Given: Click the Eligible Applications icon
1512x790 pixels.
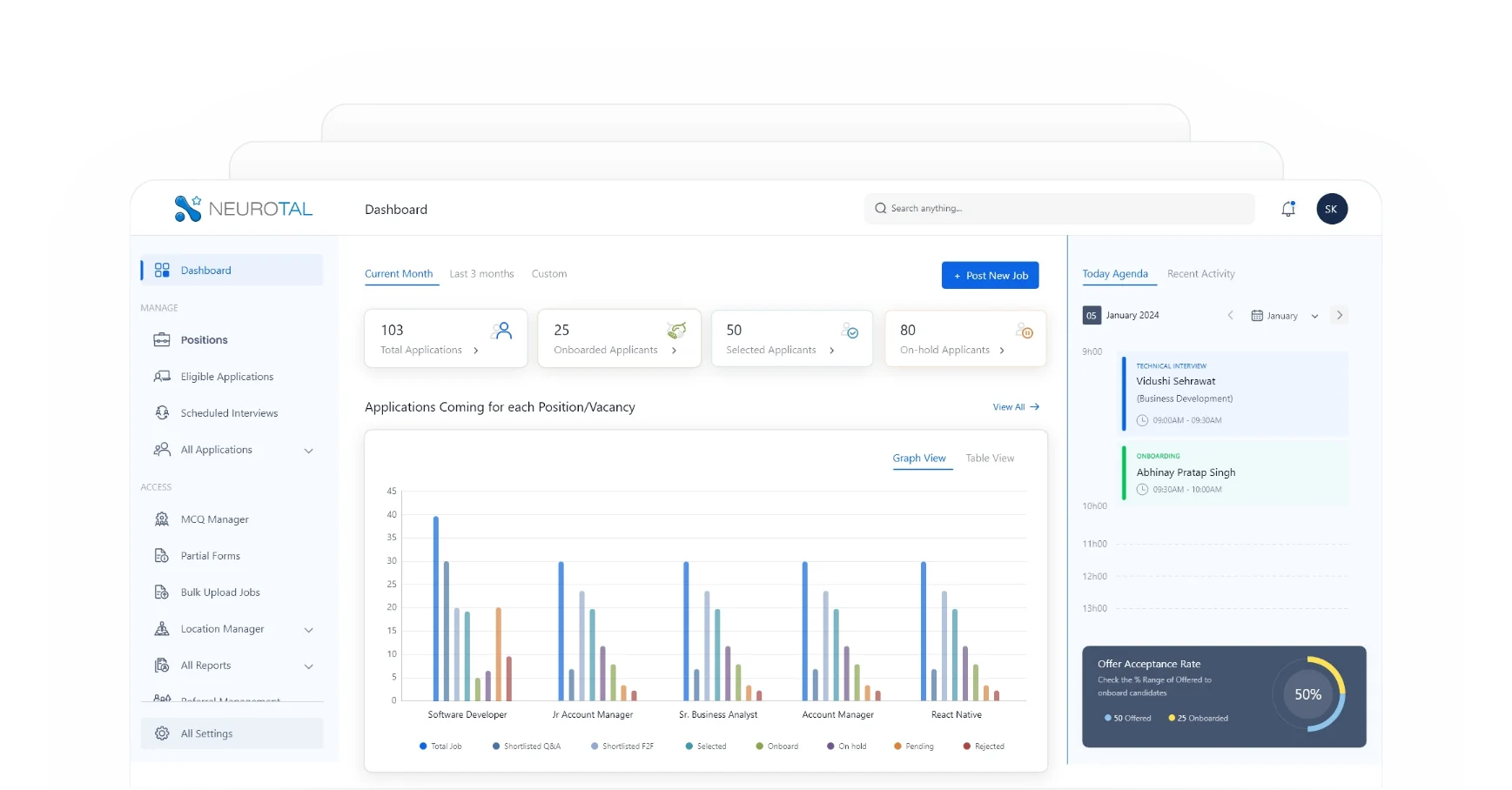Looking at the screenshot, I should tap(162, 376).
